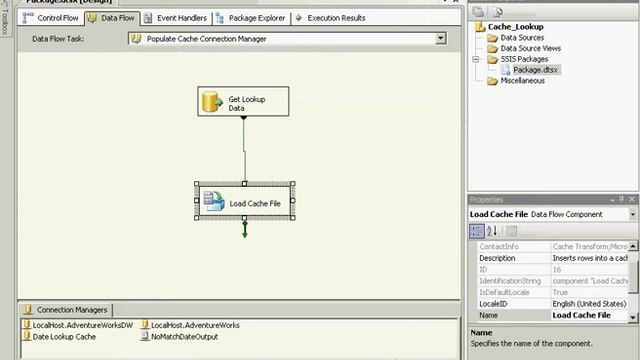Click the Execution Results green arrow icon
Image resolution: width=640 pixels, height=360 pixels.
coord(298,18)
